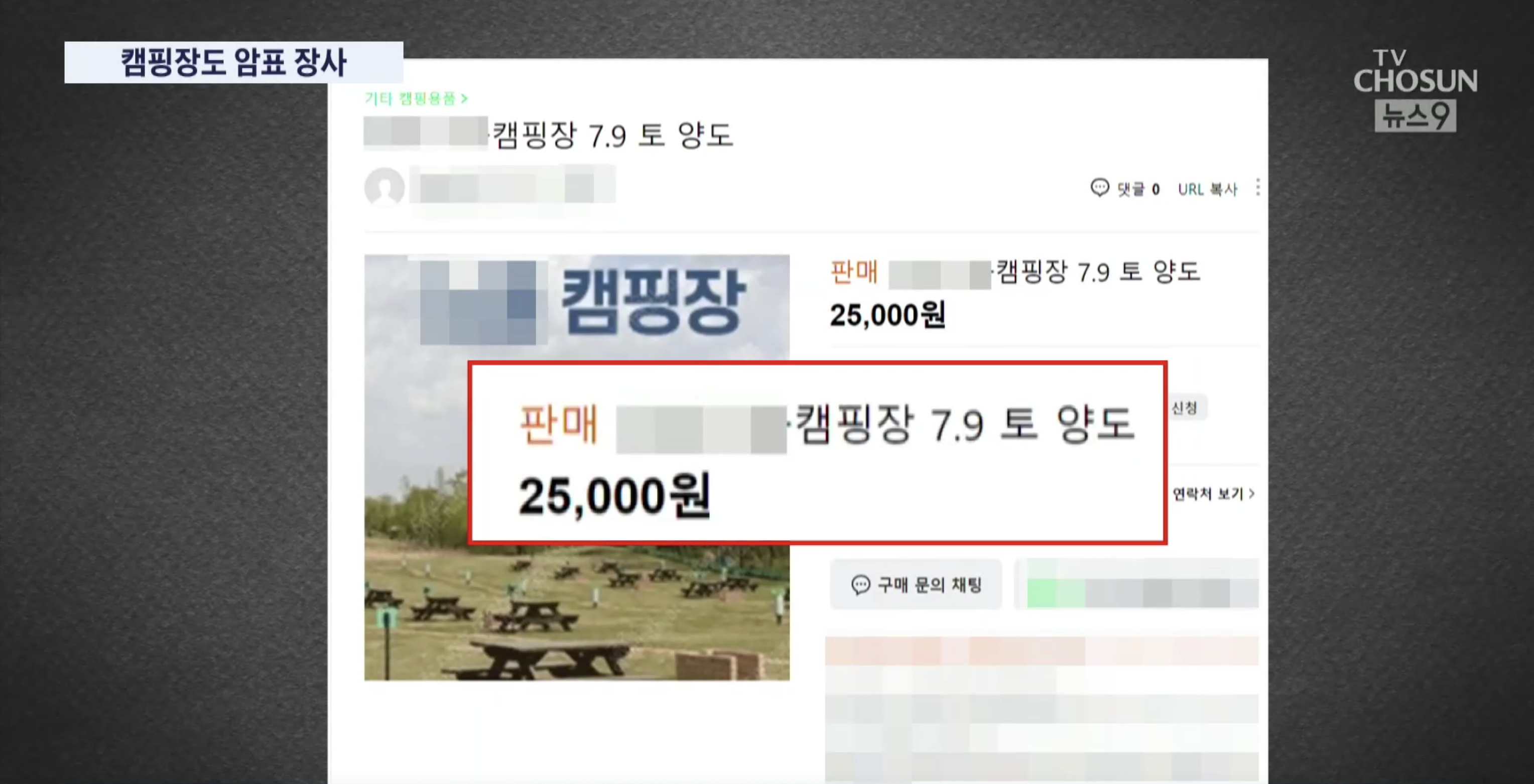Open the 기타 캠핑용품 breadcrumb category

(416, 98)
